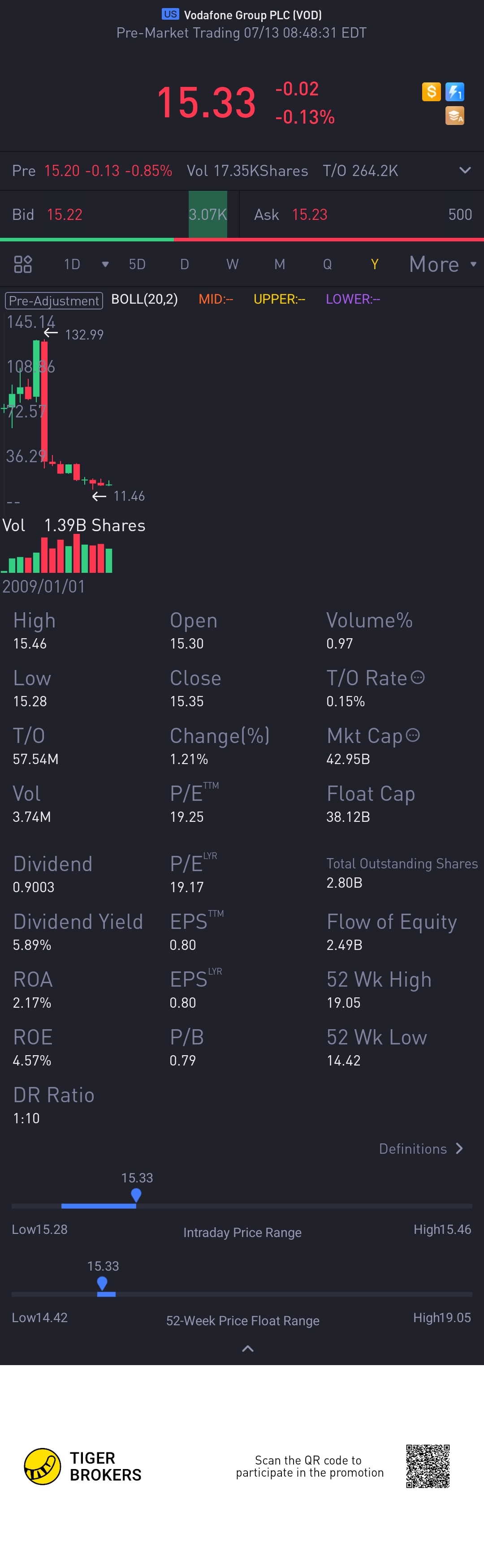Tap the Intraday Price Range marker
Screen dimensions: 484x1568
click(x=136, y=1195)
